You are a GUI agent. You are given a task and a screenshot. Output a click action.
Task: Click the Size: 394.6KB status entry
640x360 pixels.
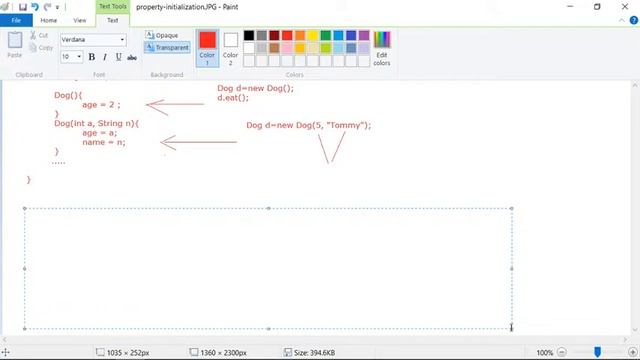coord(310,352)
